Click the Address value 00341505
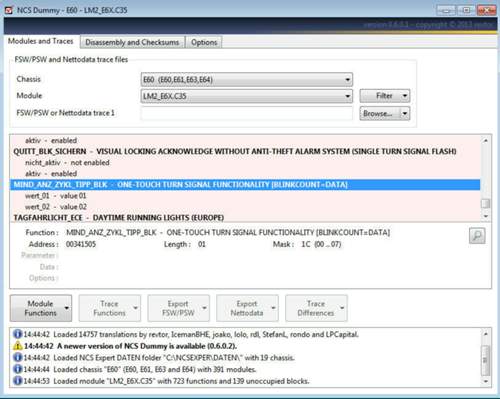The width and height of the screenshot is (500, 399). (x=81, y=244)
